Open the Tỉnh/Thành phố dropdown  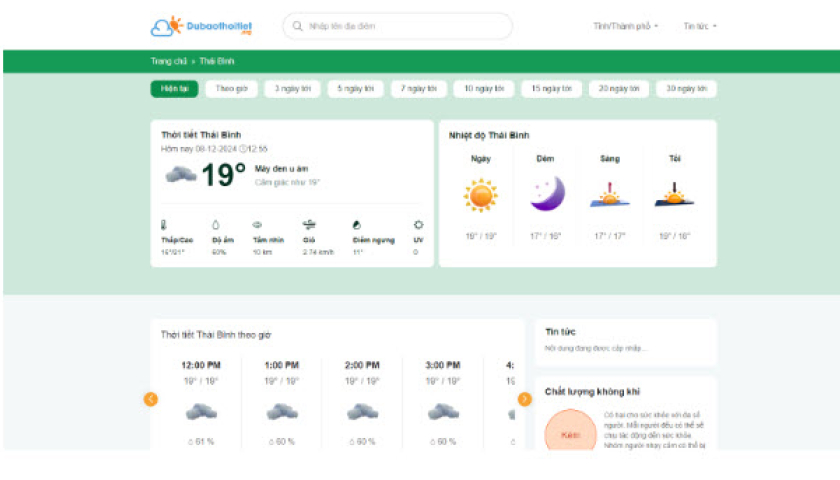point(625,26)
